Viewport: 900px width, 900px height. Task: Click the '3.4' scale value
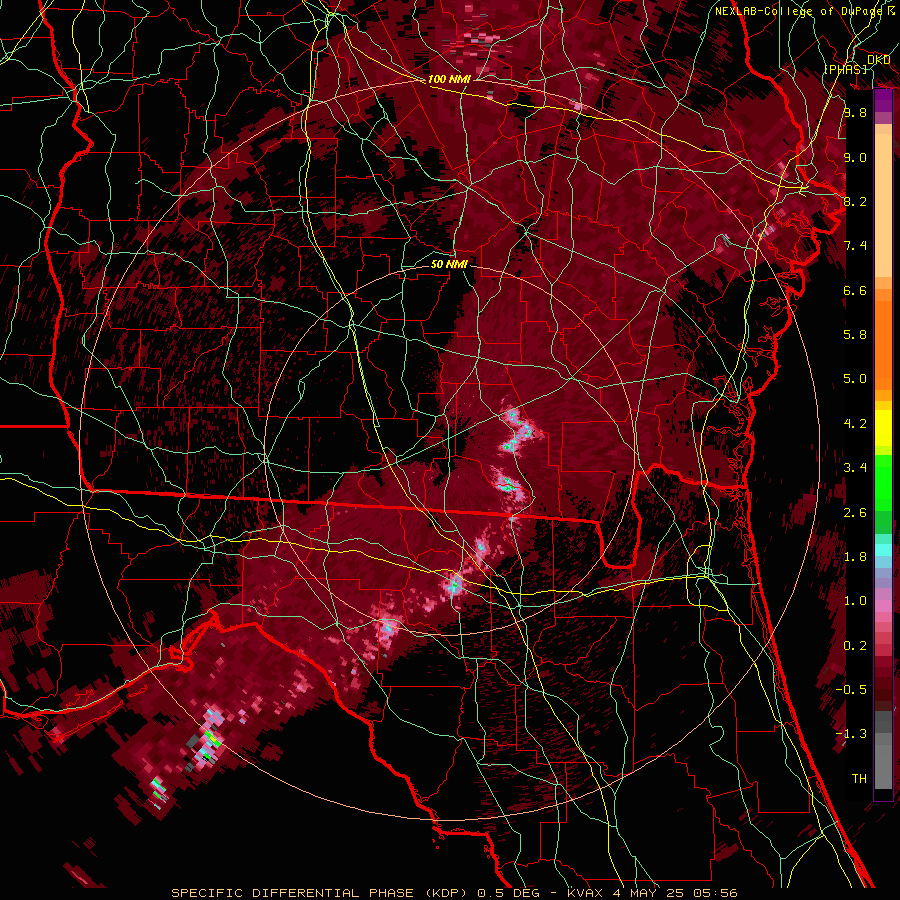coord(855,468)
